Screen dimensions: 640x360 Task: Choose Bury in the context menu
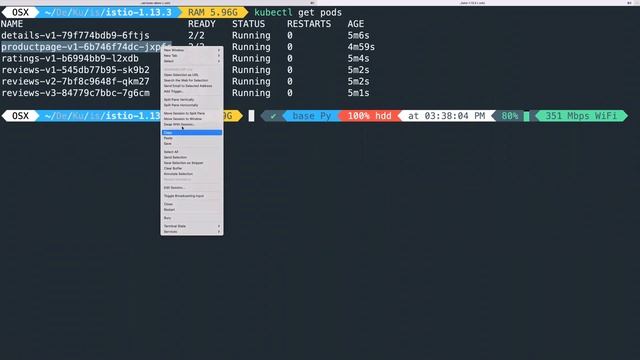(192, 218)
